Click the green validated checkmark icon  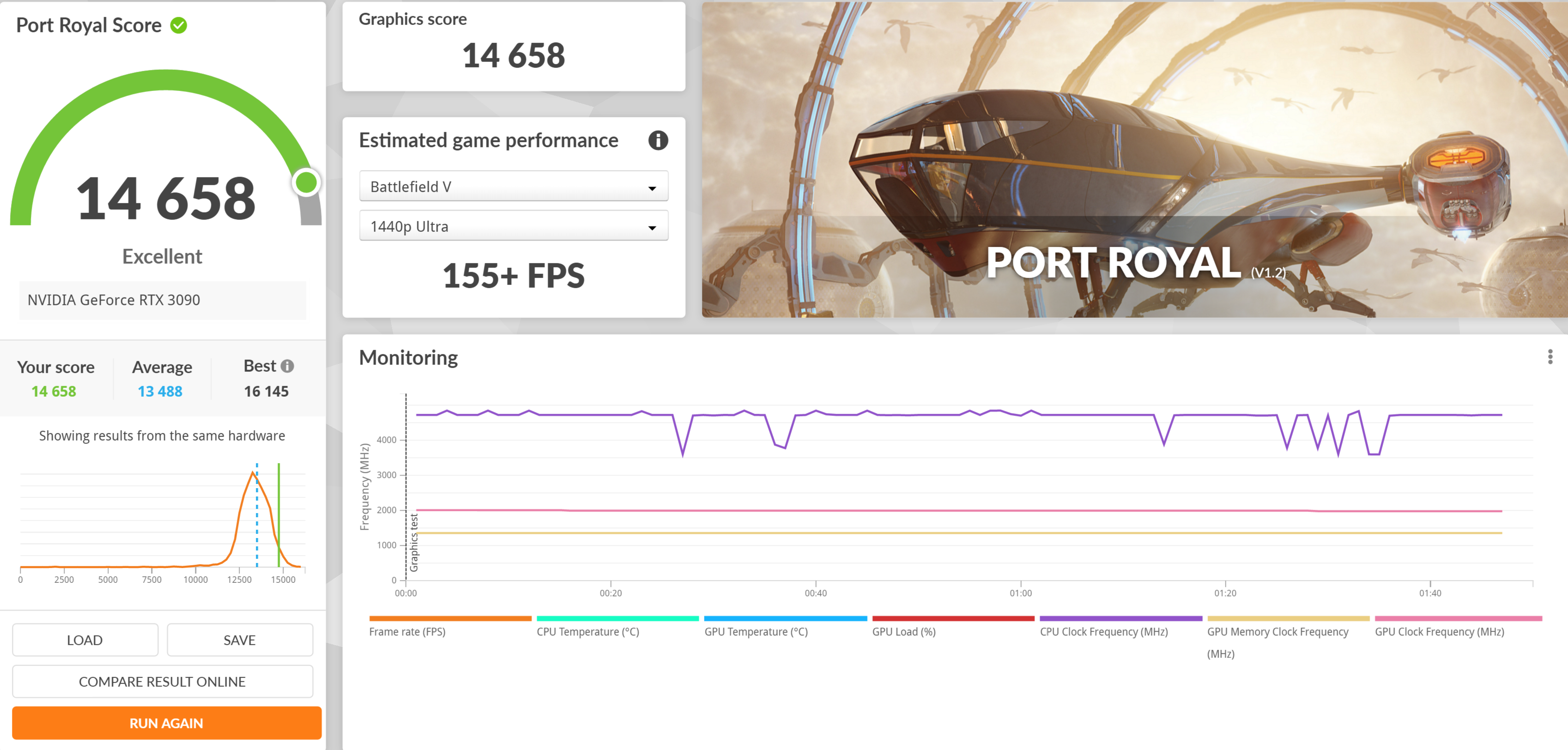pos(178,25)
